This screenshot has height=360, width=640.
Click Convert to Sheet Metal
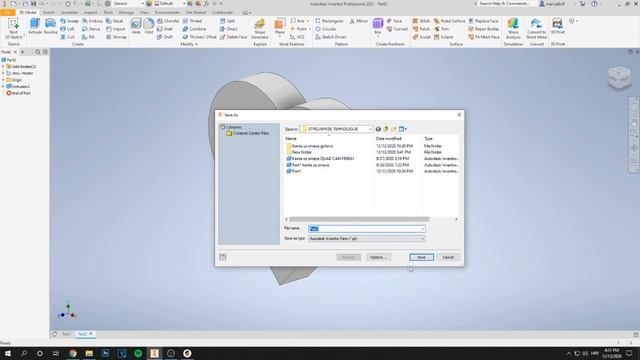537,29
